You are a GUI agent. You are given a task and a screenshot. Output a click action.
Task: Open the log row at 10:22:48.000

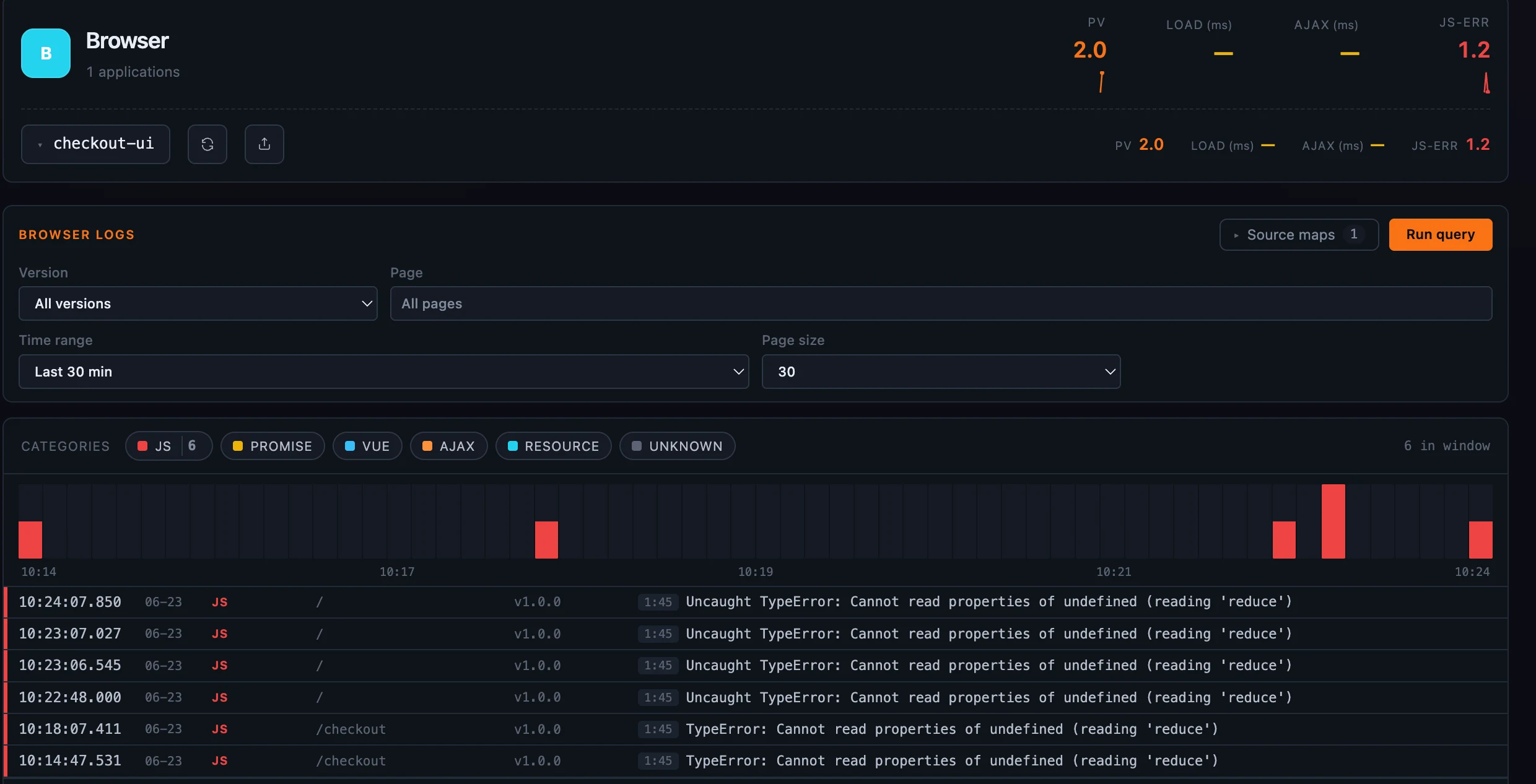pos(756,698)
